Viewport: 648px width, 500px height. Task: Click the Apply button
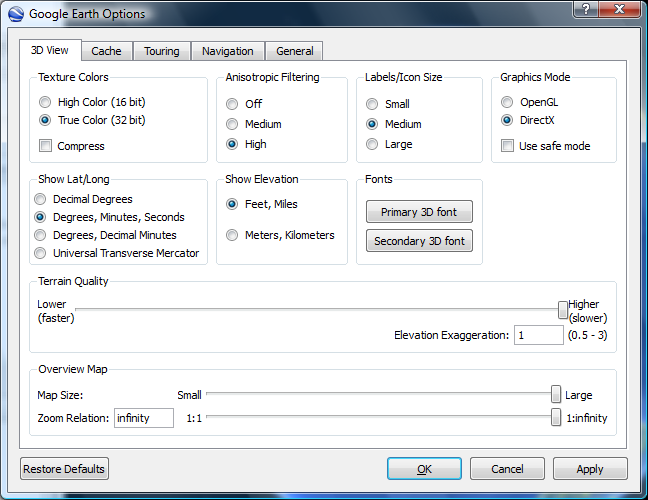click(x=590, y=469)
